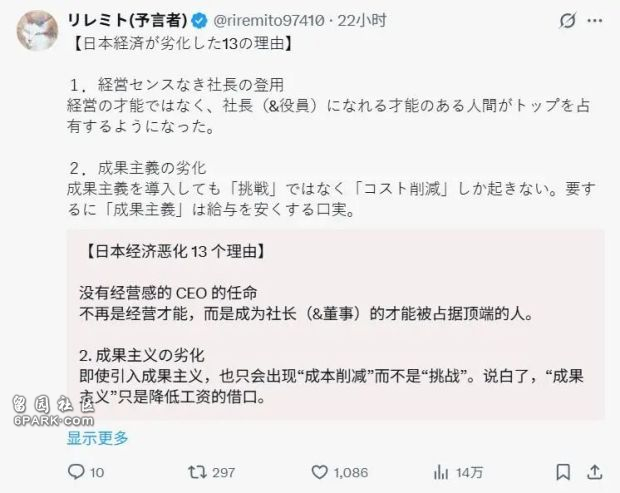The width and height of the screenshot is (620, 493).
Task: Open the three-dot more options menu
Action: pos(595,21)
